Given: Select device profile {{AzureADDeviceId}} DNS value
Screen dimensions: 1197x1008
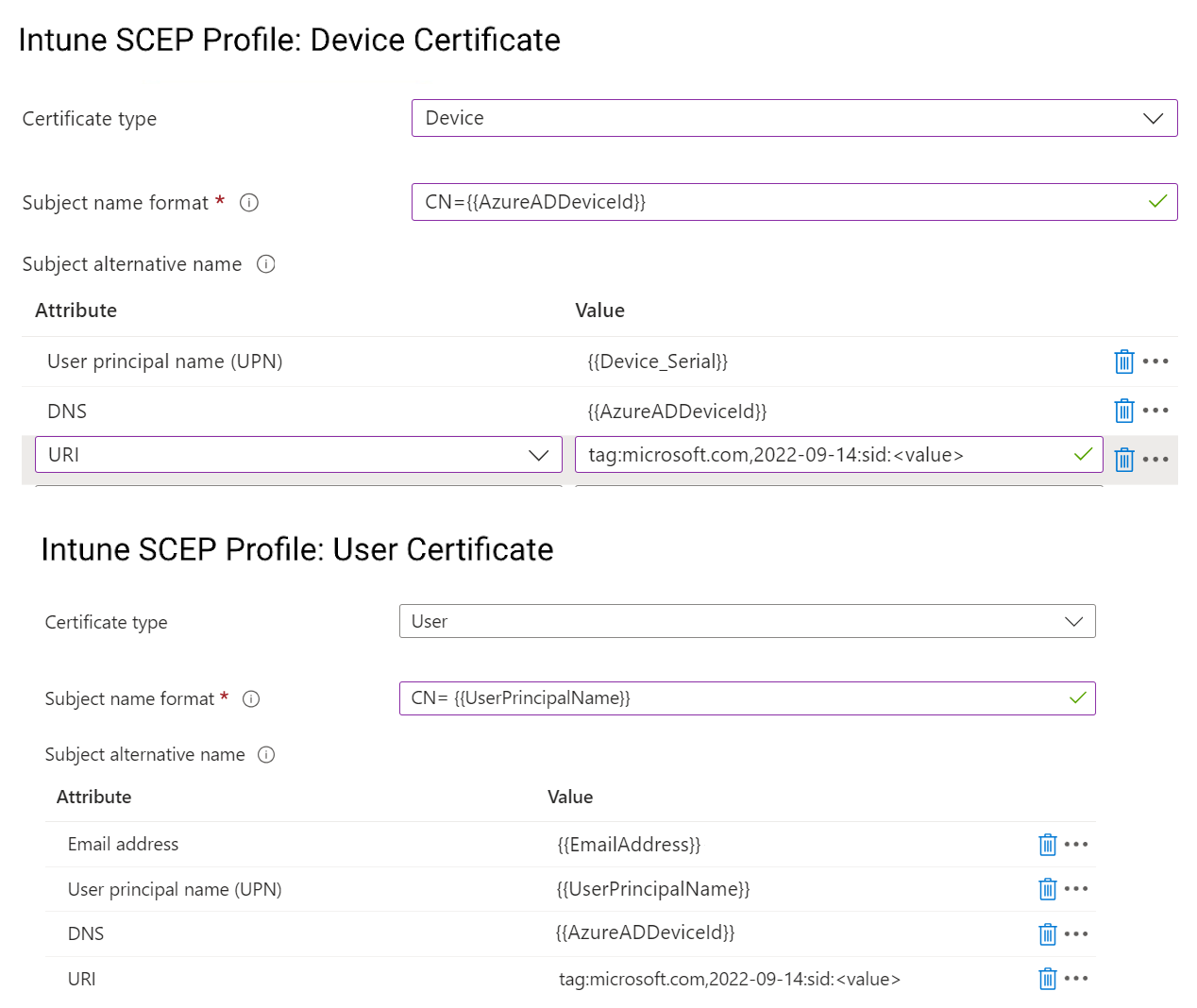Looking at the screenshot, I should point(678,412).
